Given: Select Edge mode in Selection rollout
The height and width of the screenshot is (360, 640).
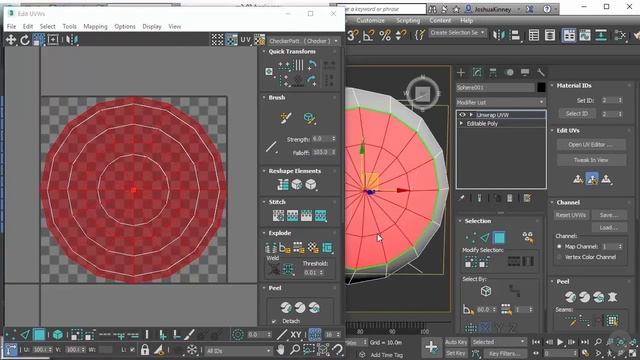Looking at the screenshot, I should click(x=484, y=237).
